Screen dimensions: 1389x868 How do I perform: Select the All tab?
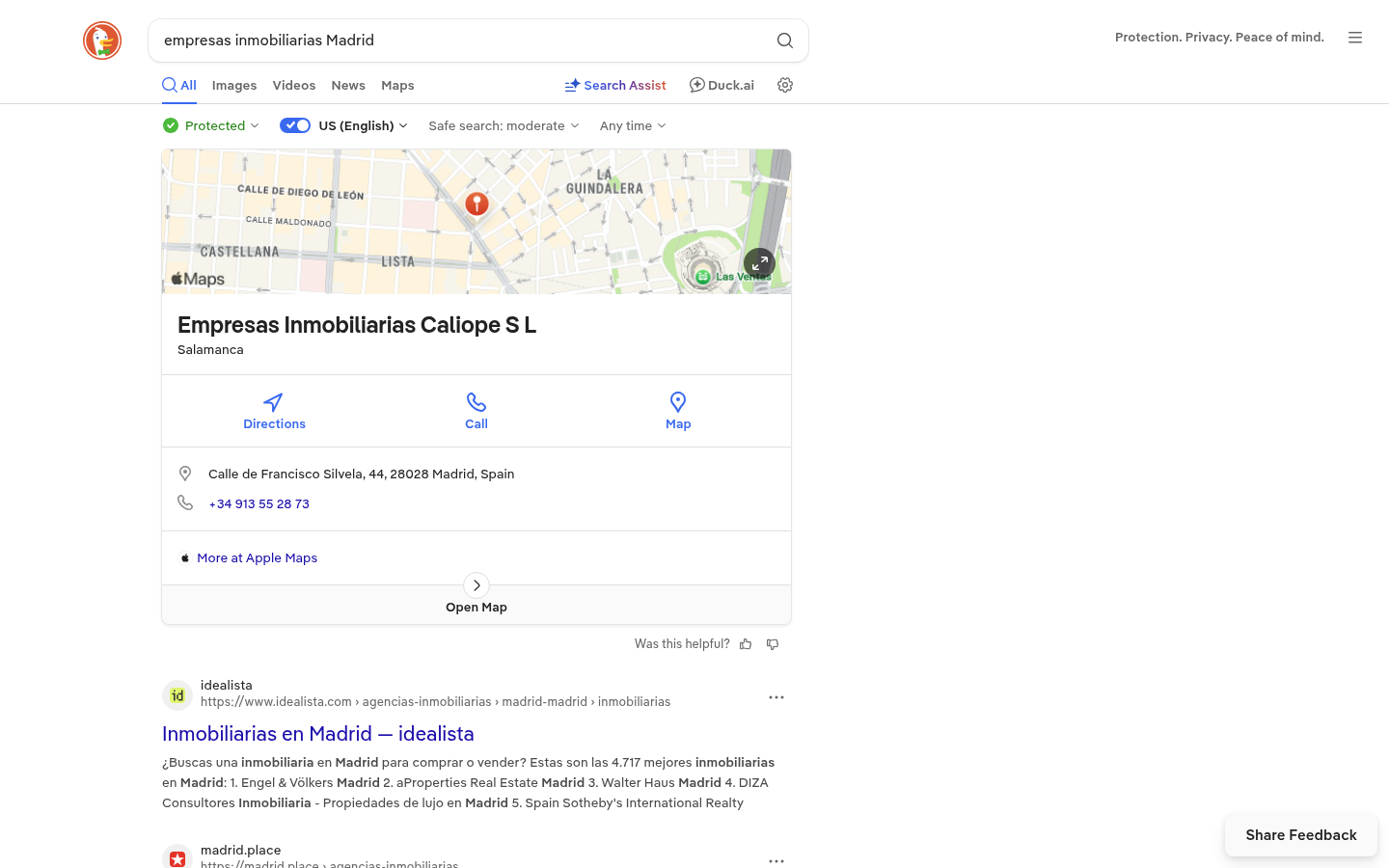click(179, 85)
